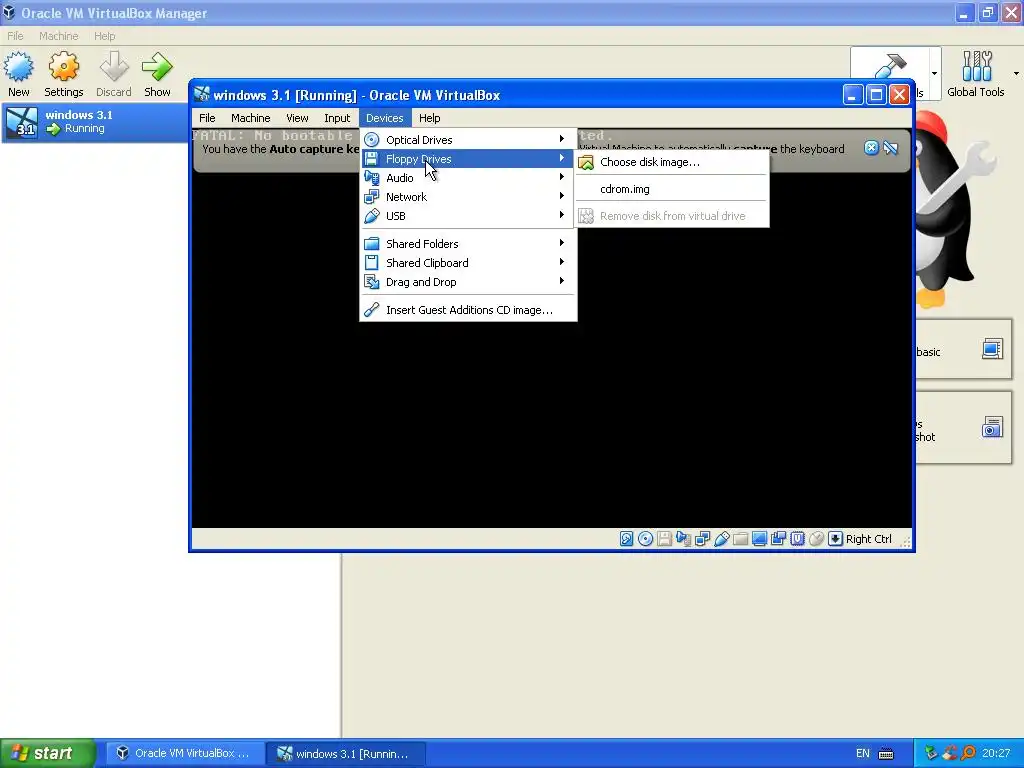Click the Right Ctrl host key label
Image resolution: width=1024 pixels, height=768 pixels.
click(868, 539)
